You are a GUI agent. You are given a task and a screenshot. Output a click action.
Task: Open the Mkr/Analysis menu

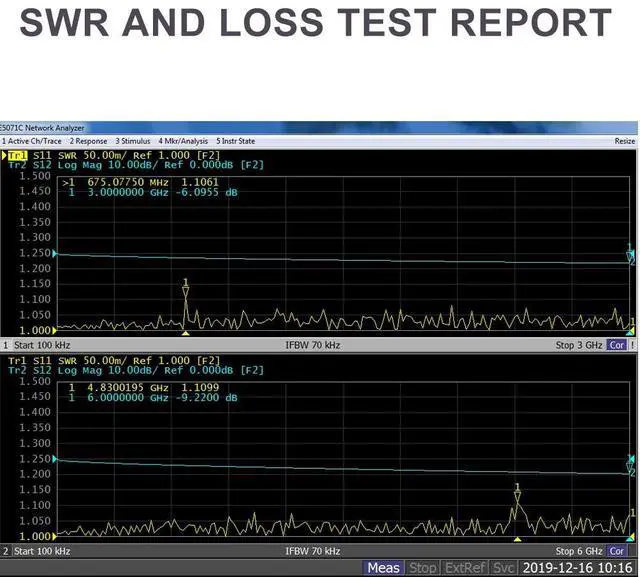[x=183, y=141]
